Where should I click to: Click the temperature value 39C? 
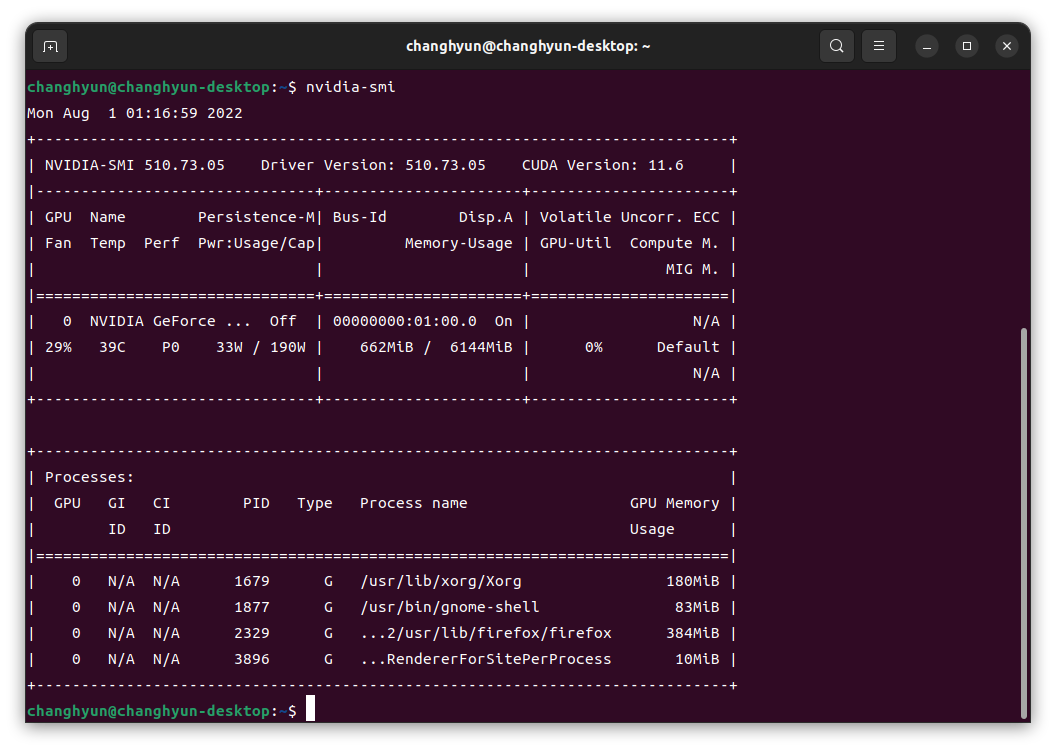(x=112, y=348)
